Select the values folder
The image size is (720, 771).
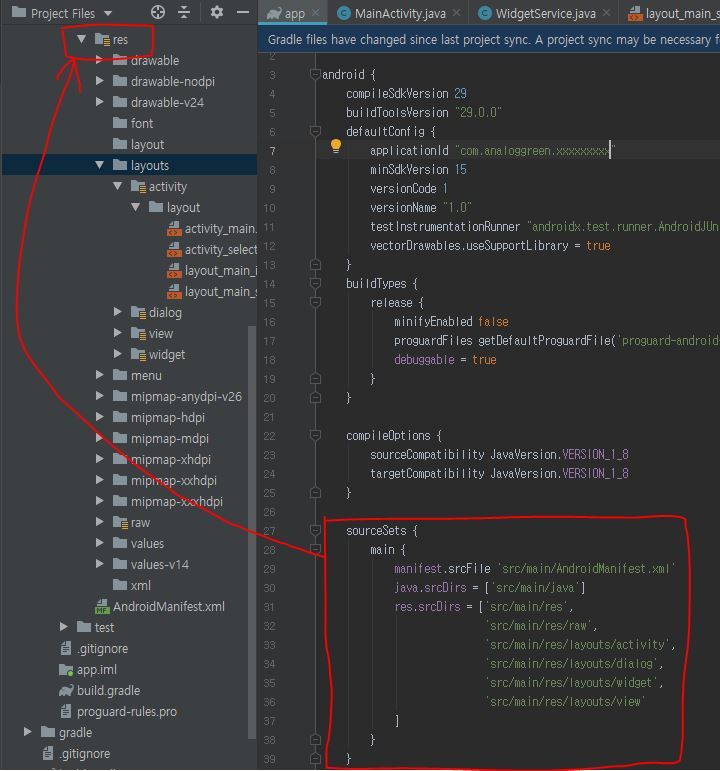[138, 543]
